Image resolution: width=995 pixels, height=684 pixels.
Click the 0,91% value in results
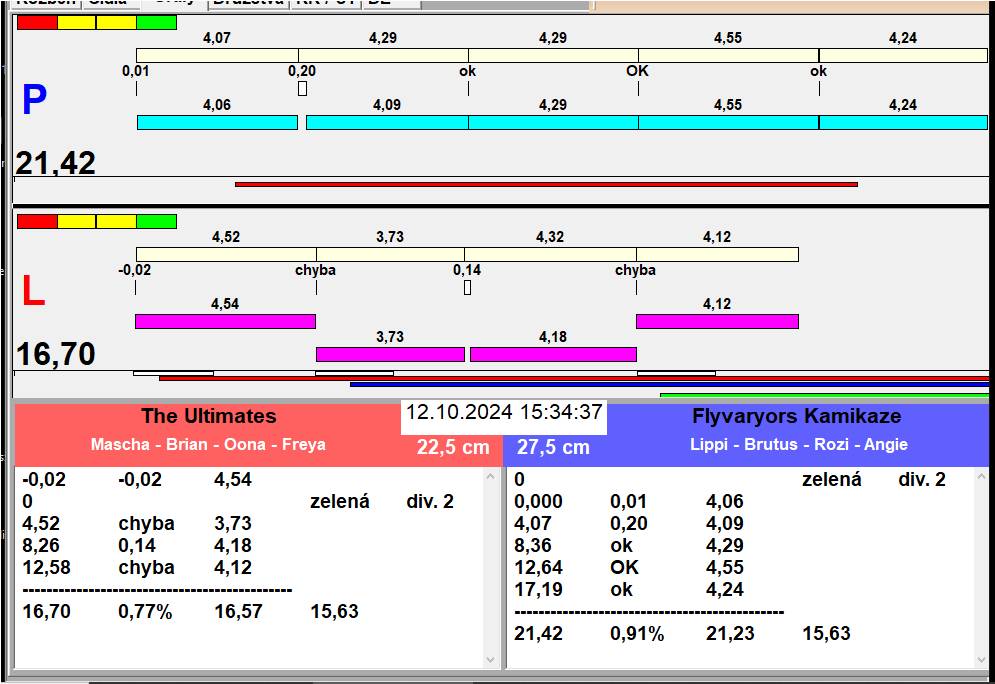637,633
